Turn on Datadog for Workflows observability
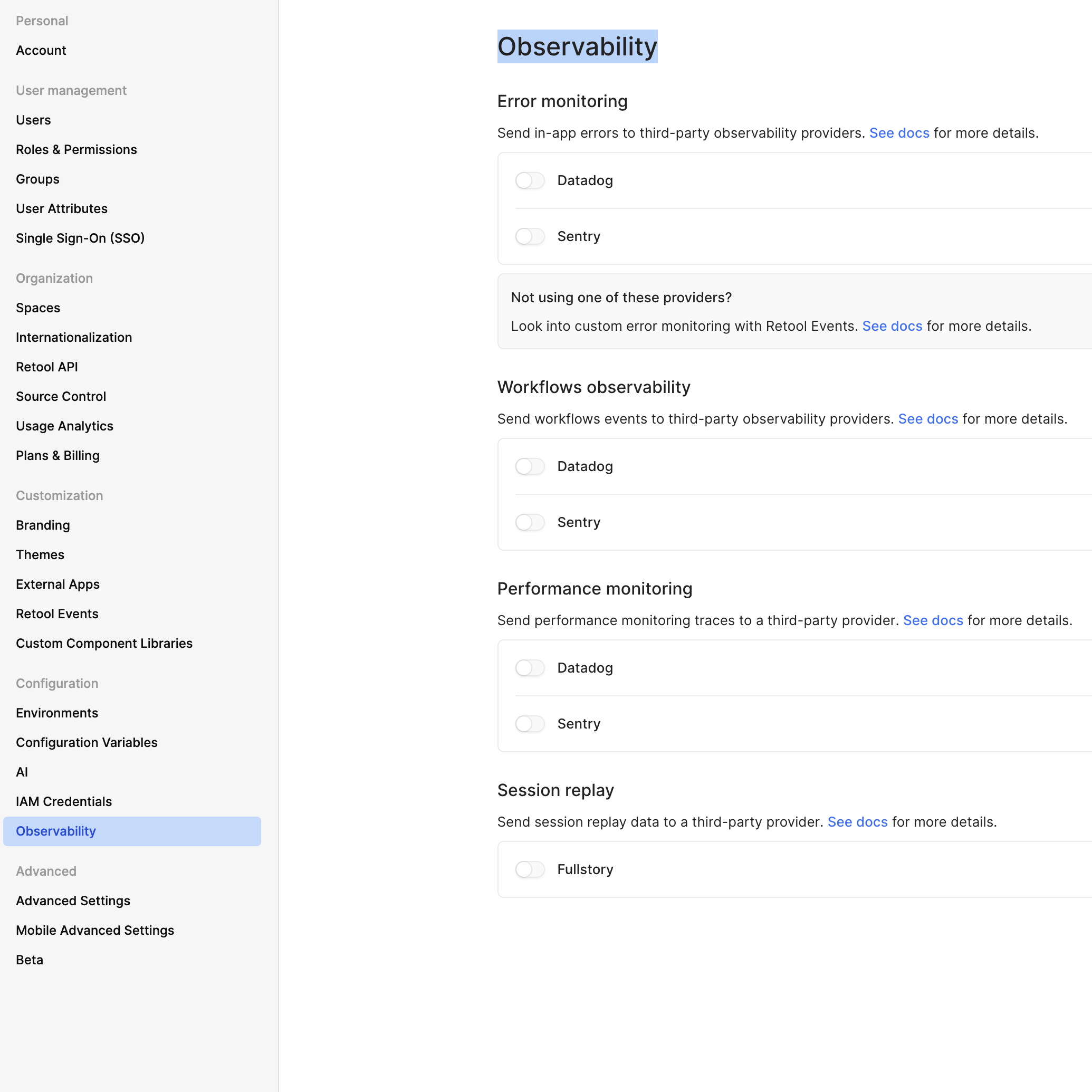Image resolution: width=1092 pixels, height=1092 pixels. pyautogui.click(x=530, y=466)
